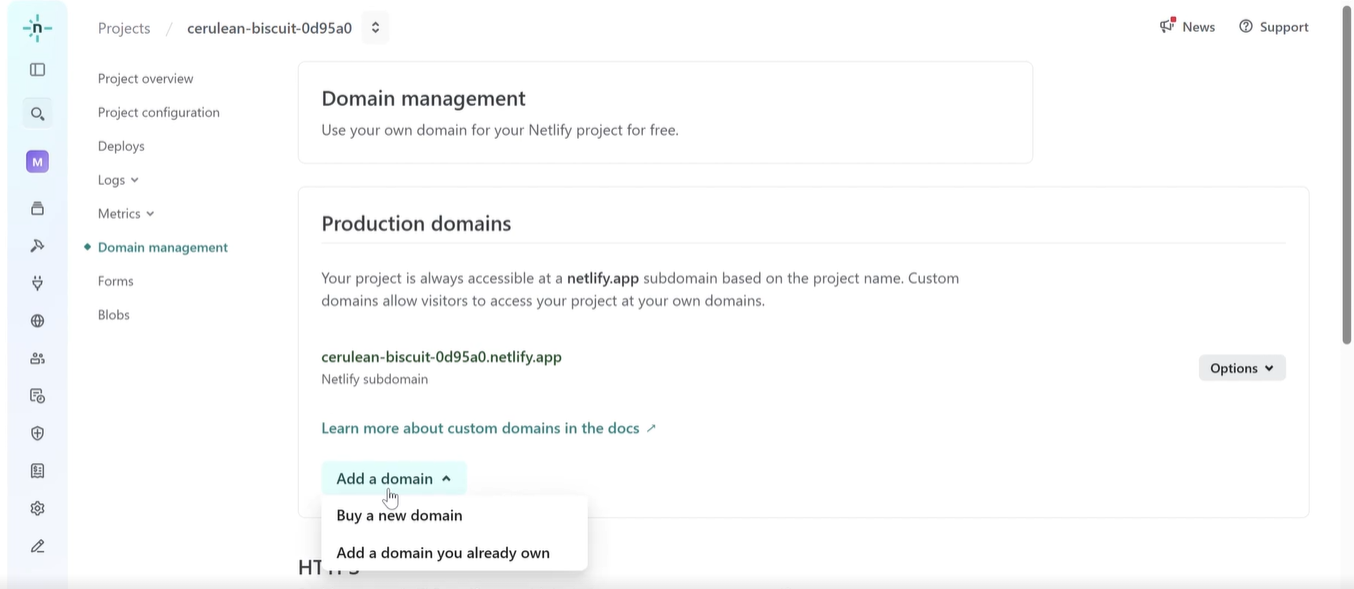Click the Domain management heading text
This screenshot has height=589, width=1354.
click(x=423, y=98)
